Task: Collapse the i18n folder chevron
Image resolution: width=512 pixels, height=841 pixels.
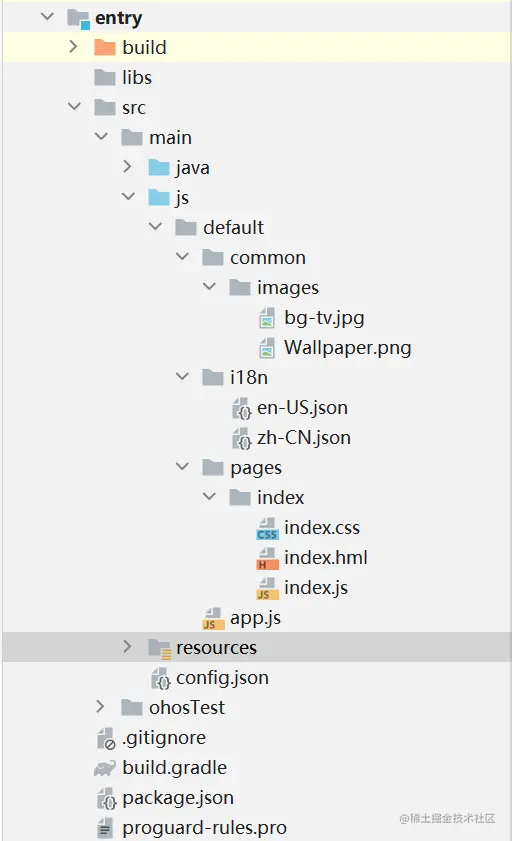Action: click(182, 377)
